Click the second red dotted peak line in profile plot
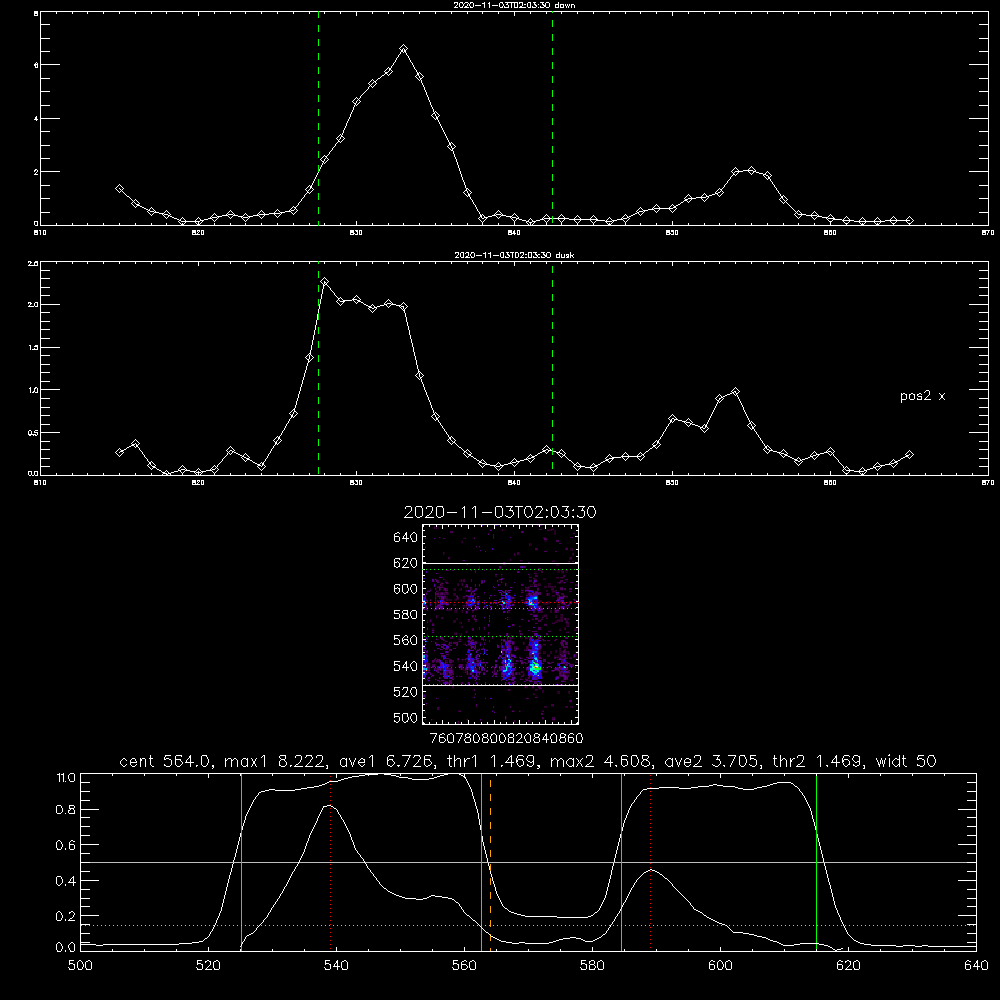This screenshot has width=1000, height=1000. (x=651, y=861)
